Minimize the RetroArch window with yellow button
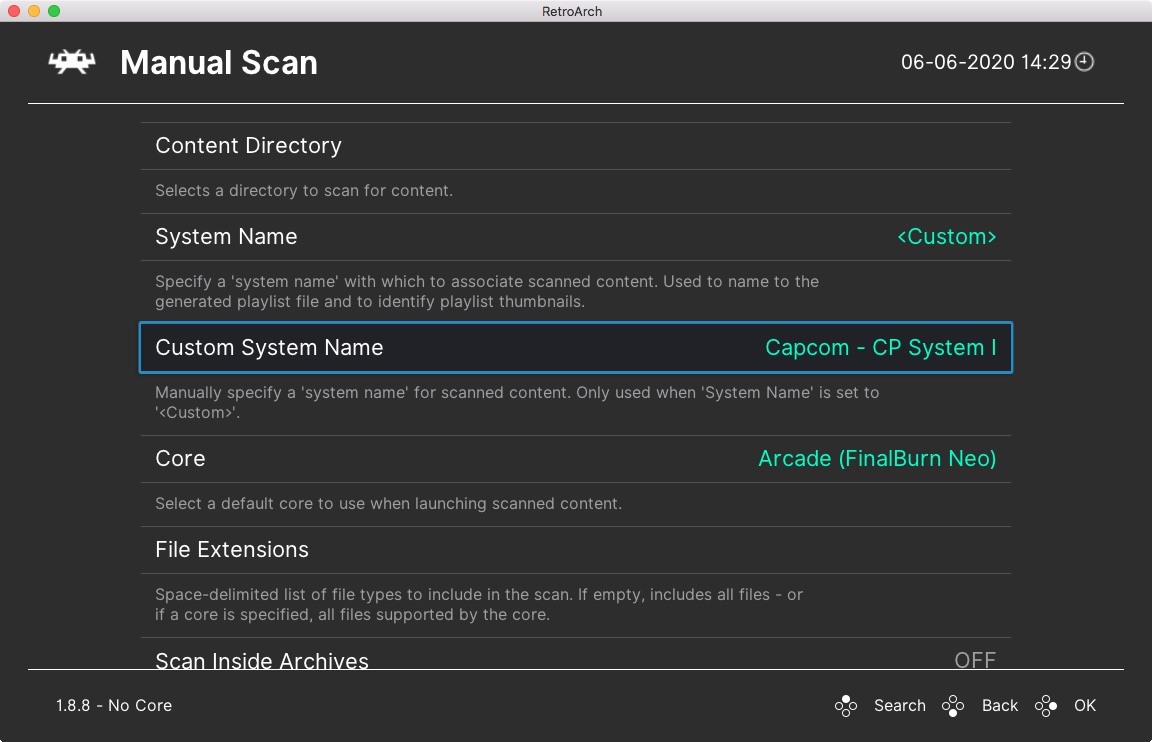 pyautogui.click(x=34, y=11)
